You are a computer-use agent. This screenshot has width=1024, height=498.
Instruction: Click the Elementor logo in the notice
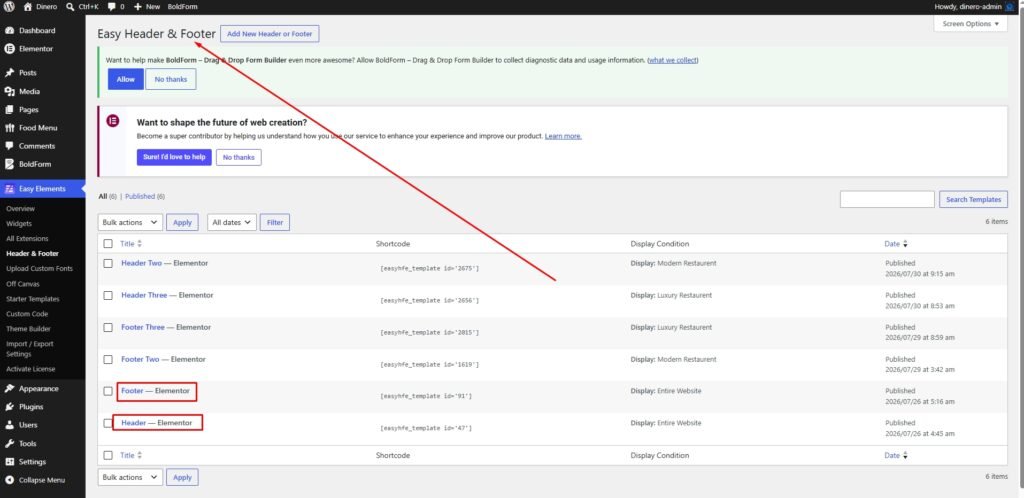coord(113,121)
